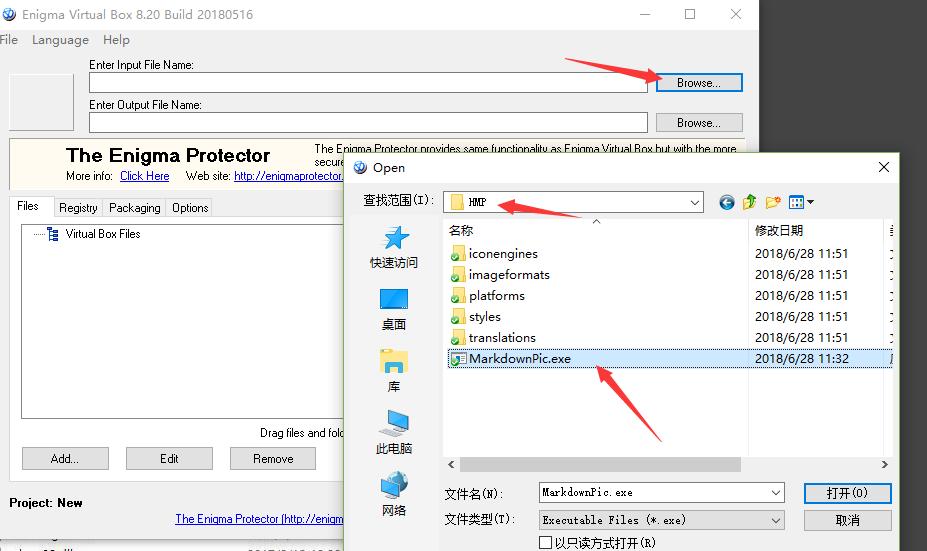Open the enigmaprotector web site link
Screen dimensions: 927x551
coord(289,176)
